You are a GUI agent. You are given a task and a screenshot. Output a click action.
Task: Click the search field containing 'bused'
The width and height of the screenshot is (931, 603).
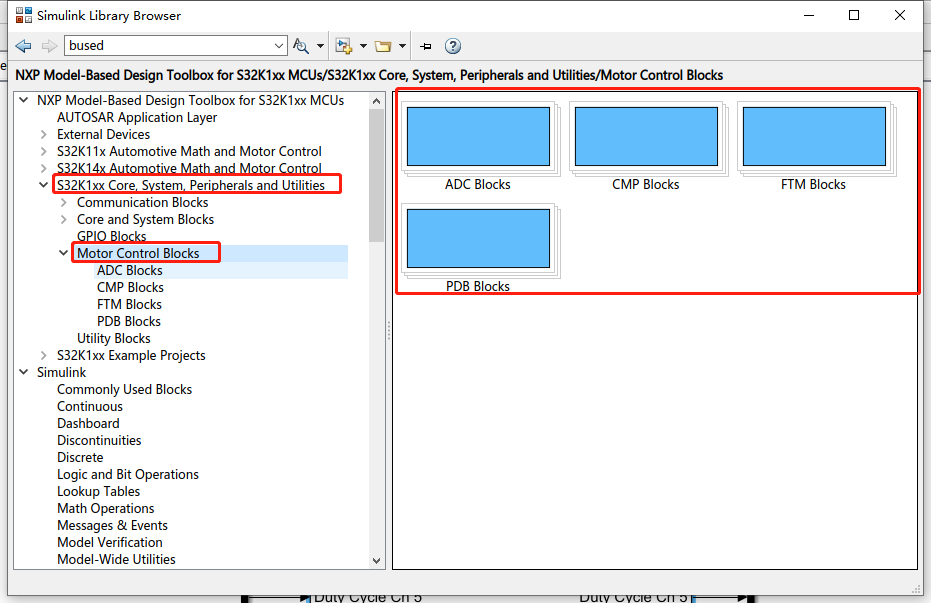click(169, 46)
